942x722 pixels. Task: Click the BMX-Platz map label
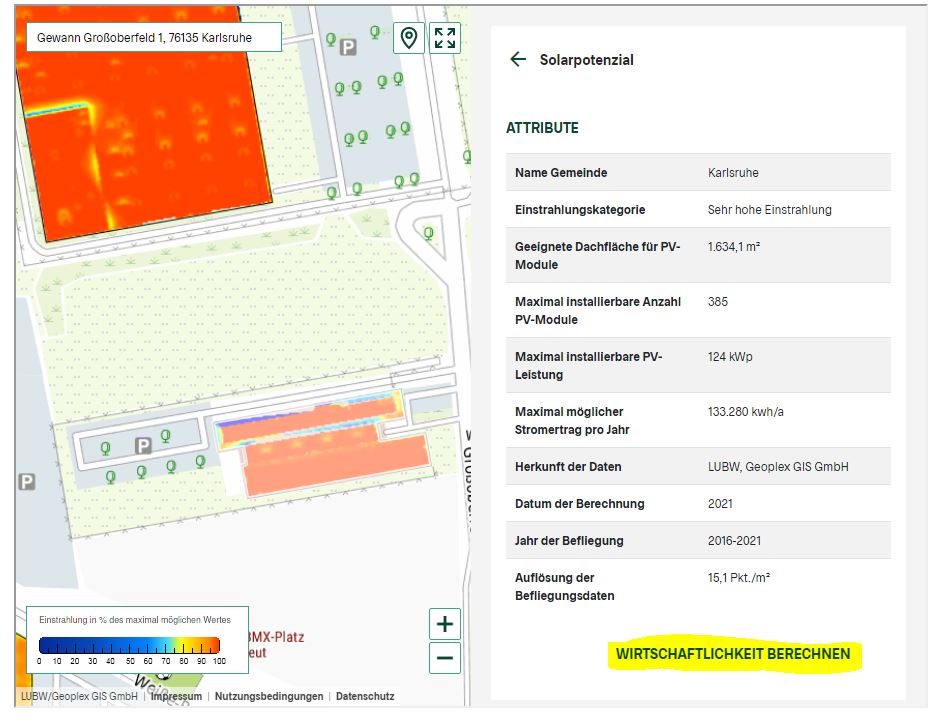coord(275,637)
